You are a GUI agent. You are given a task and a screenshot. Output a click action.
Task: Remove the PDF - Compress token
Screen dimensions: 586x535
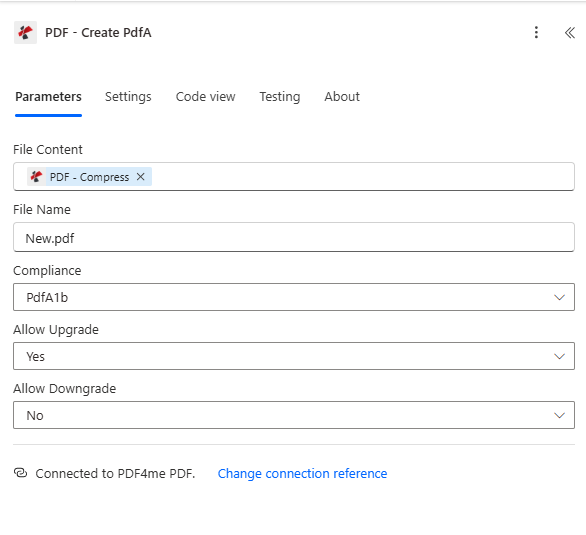pos(141,177)
